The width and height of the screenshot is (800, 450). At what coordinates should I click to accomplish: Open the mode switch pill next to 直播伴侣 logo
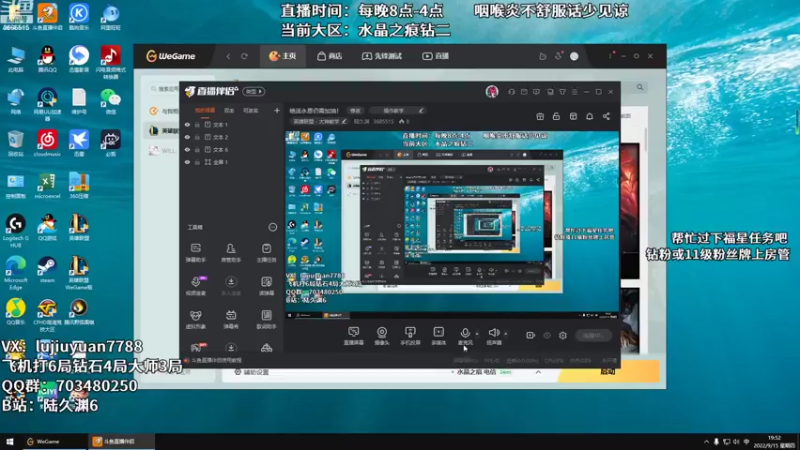(x=254, y=91)
